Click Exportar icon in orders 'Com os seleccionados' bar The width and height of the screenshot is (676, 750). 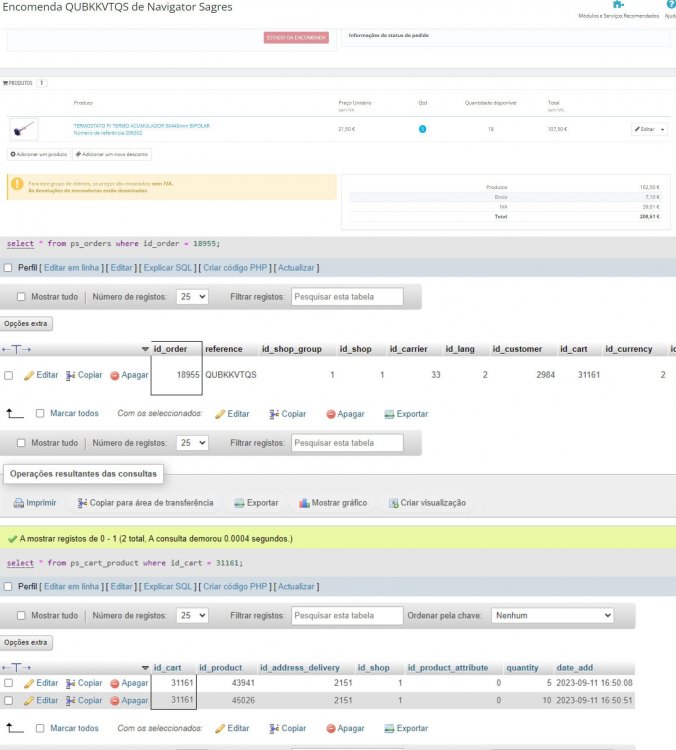(389, 414)
